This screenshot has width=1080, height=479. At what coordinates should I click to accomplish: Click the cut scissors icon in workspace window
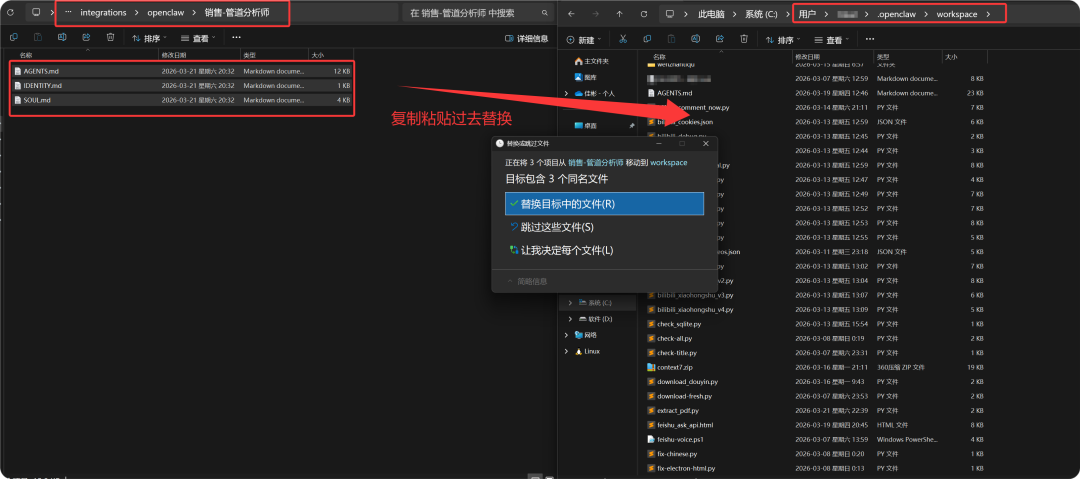pyautogui.click(x=623, y=40)
